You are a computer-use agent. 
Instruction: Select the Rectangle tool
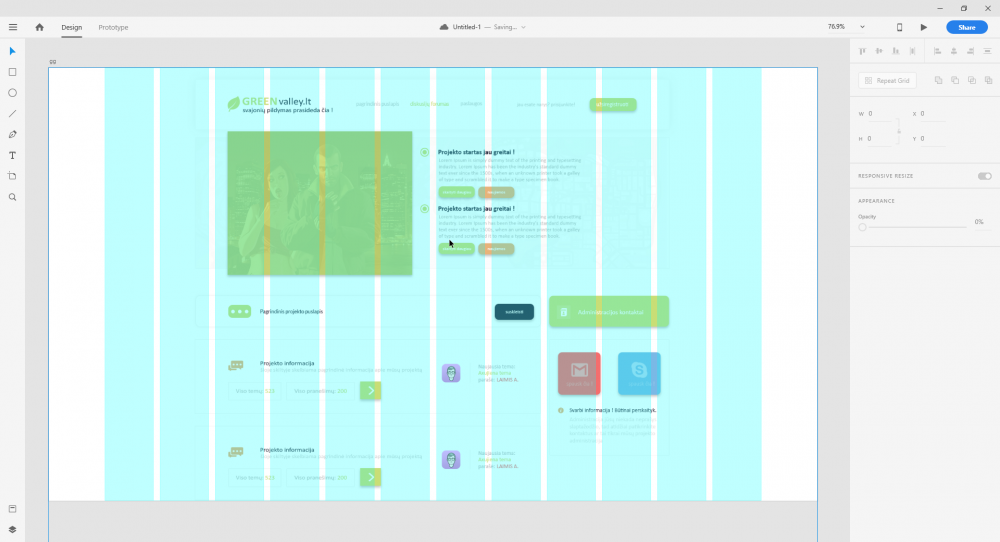coord(13,72)
